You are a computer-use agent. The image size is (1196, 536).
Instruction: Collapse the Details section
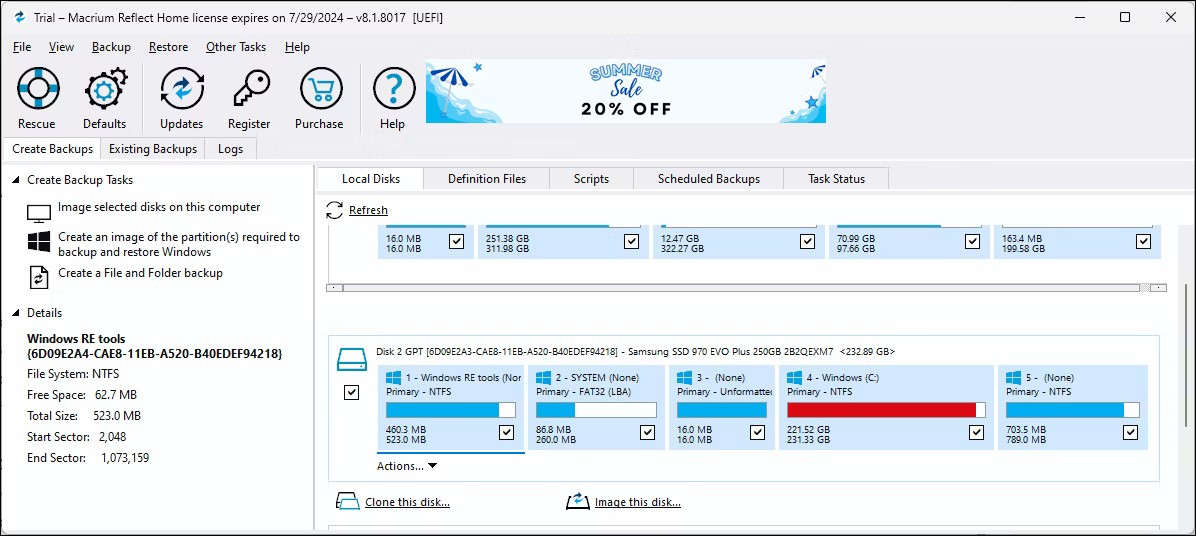(16, 313)
